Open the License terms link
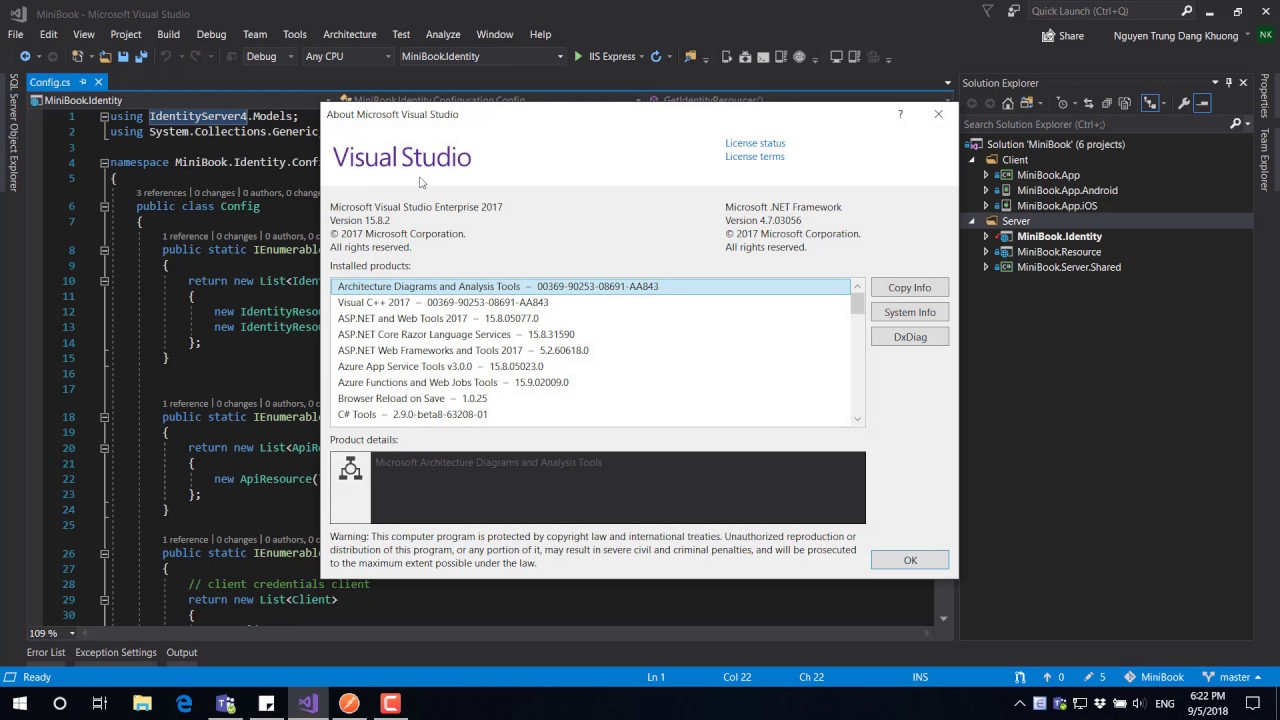 pyautogui.click(x=755, y=157)
